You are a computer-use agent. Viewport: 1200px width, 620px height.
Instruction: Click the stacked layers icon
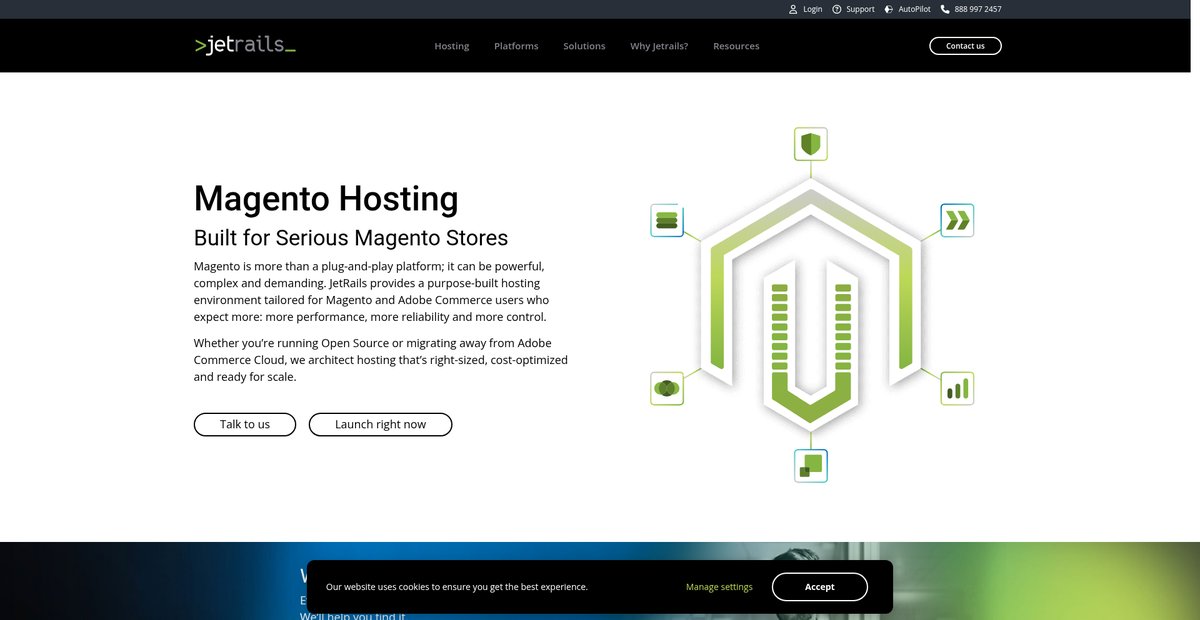tap(667, 220)
